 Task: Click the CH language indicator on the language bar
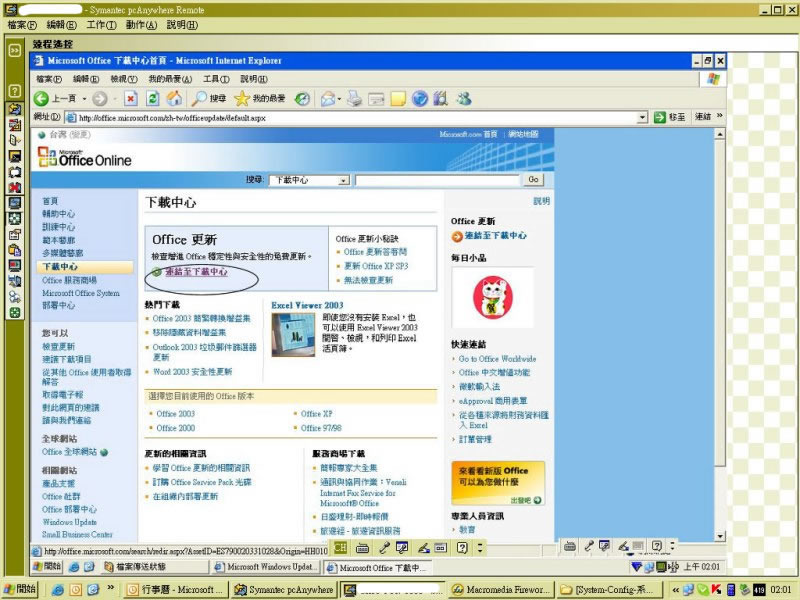click(340, 548)
